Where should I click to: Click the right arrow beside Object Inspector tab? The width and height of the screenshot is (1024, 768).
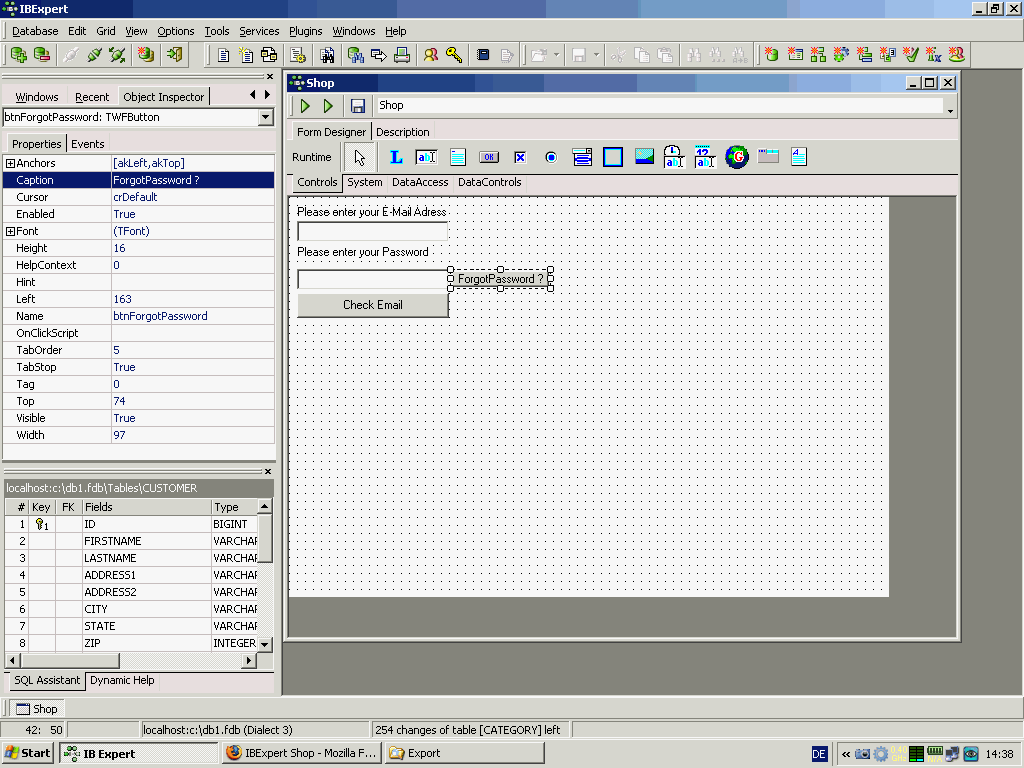(x=267, y=95)
